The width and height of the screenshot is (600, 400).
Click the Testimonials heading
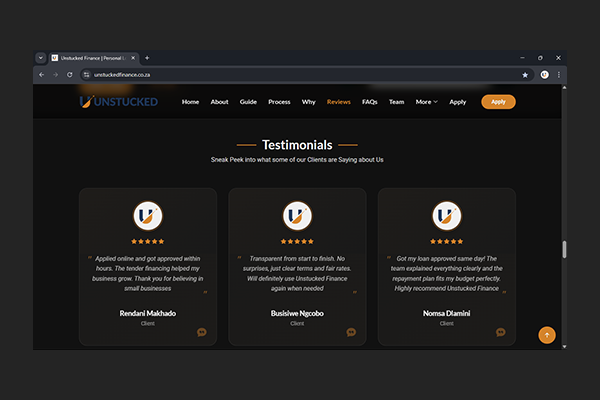coord(297,145)
